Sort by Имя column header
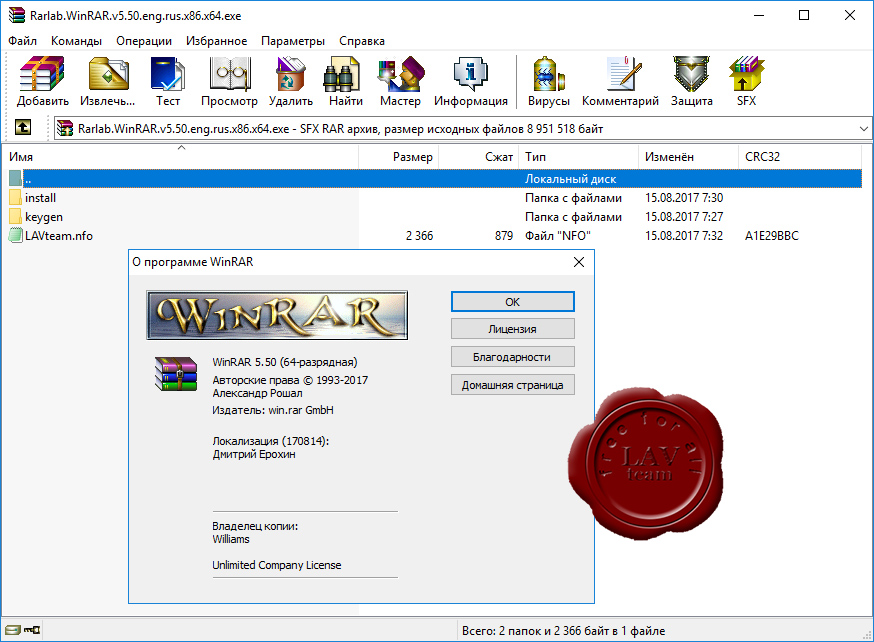Screen dimensions: 874x642 pos(180,157)
